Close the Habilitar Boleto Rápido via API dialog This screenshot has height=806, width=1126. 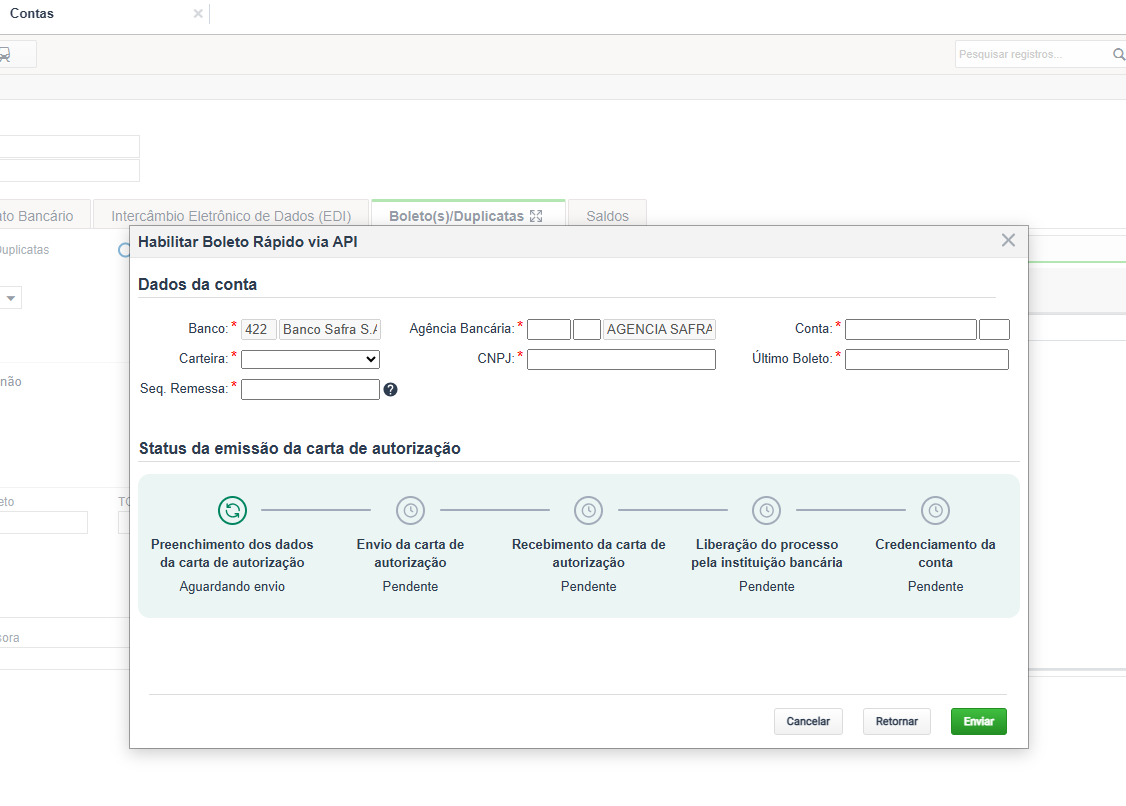[1008, 241]
